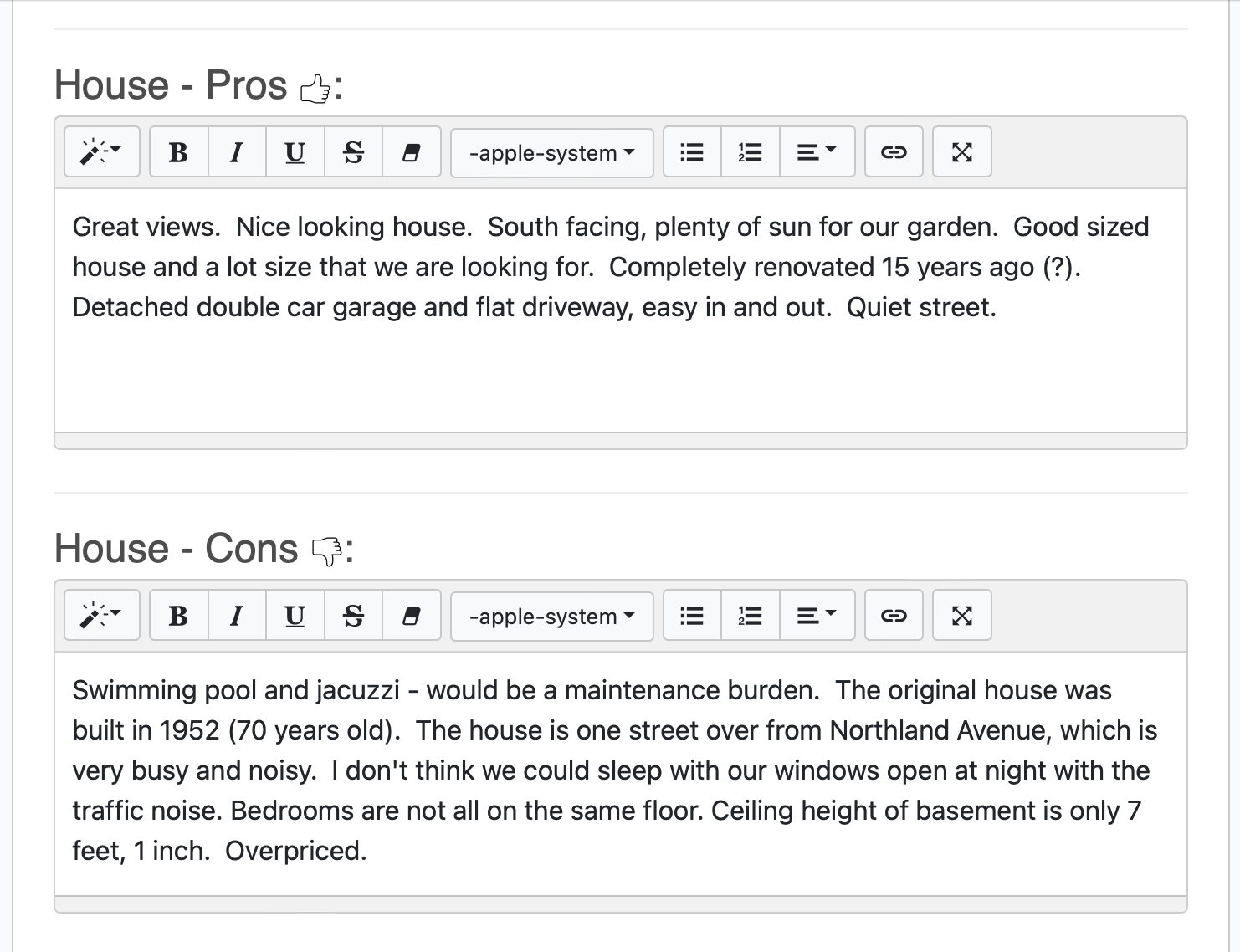1240x952 pixels.
Task: Insert numbered list in Pros editor
Action: (750, 152)
